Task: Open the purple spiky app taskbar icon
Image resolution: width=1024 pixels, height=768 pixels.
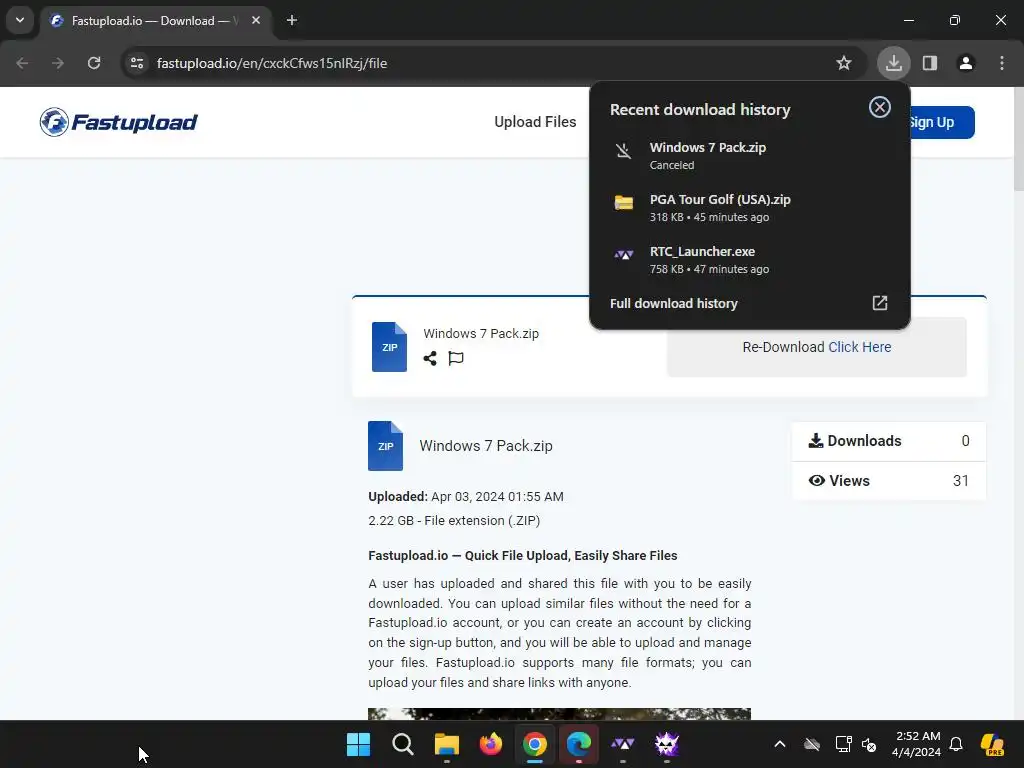Action: point(667,744)
